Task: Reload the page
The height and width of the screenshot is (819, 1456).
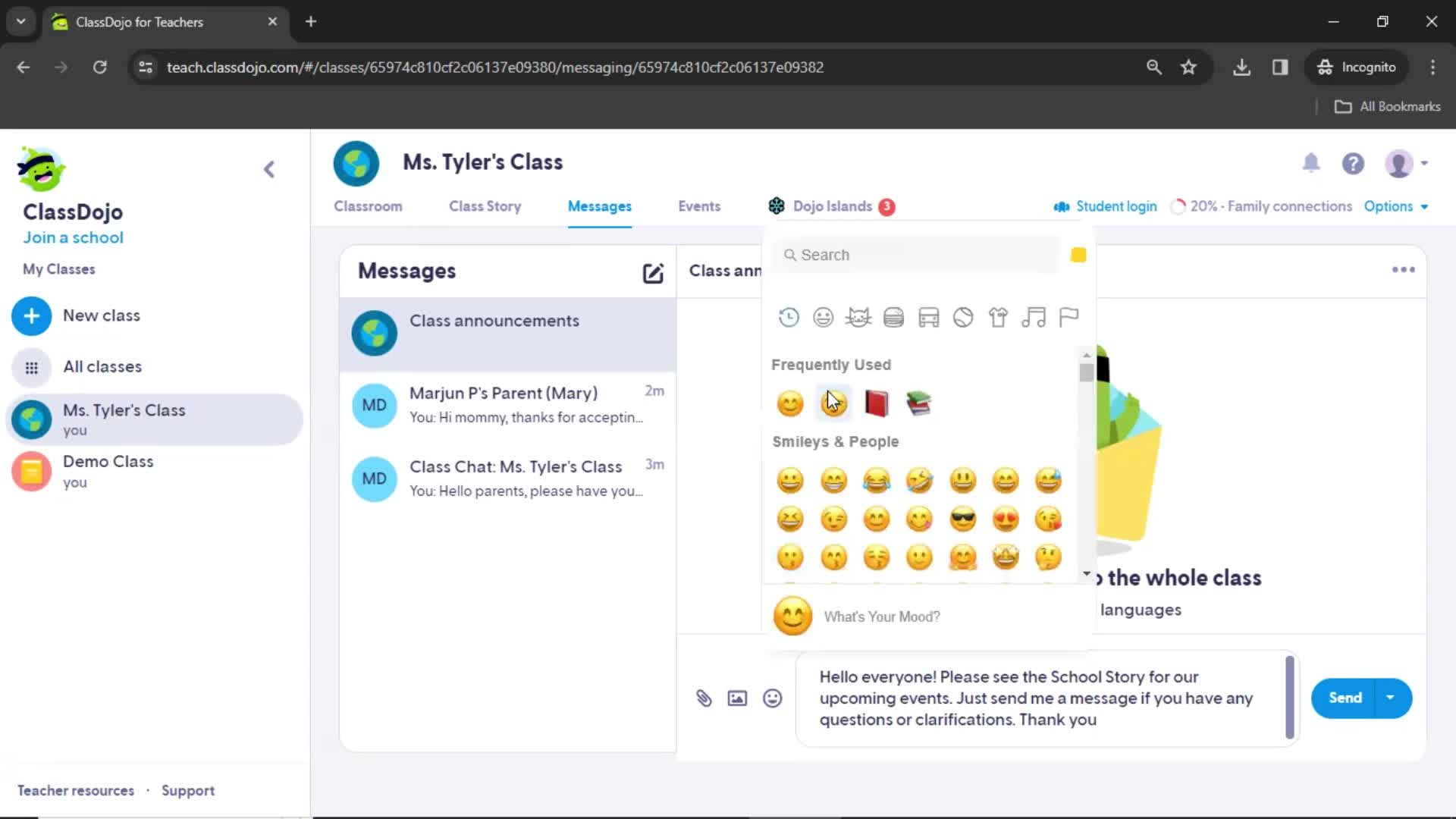Action: click(x=99, y=67)
